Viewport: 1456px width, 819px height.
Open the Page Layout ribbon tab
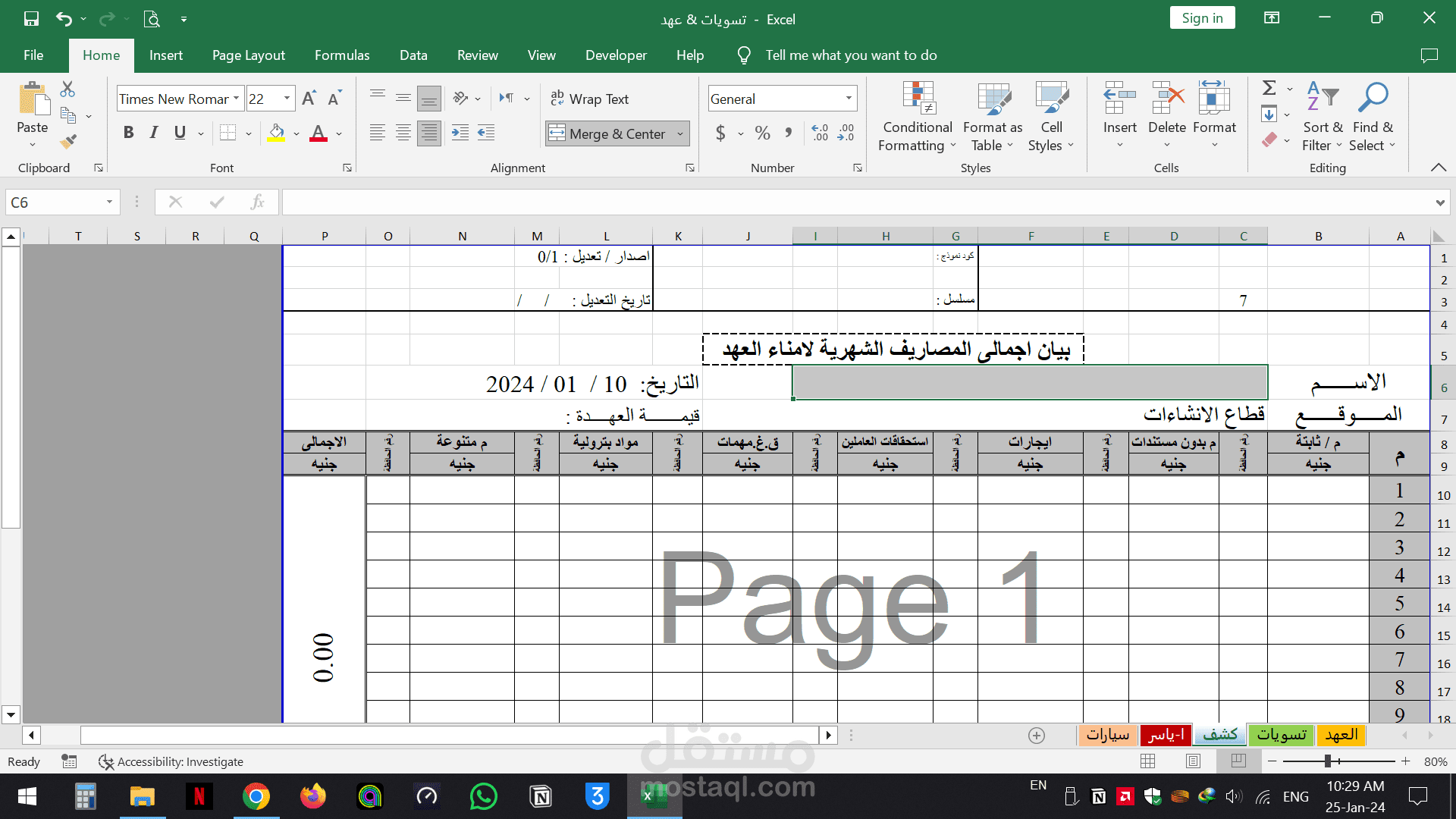(248, 55)
